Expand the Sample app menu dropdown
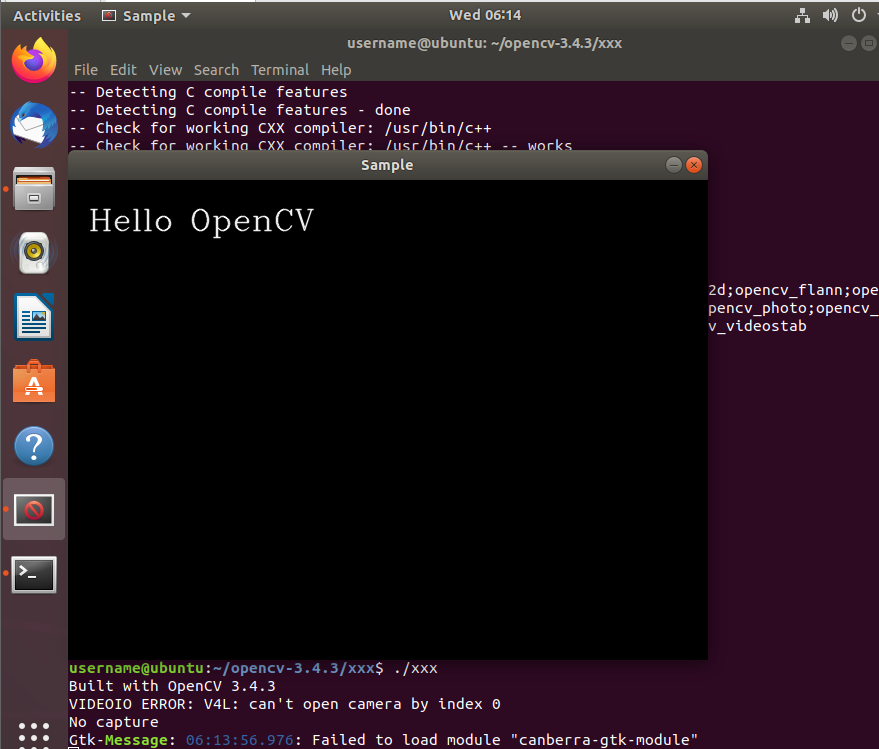 click(147, 16)
